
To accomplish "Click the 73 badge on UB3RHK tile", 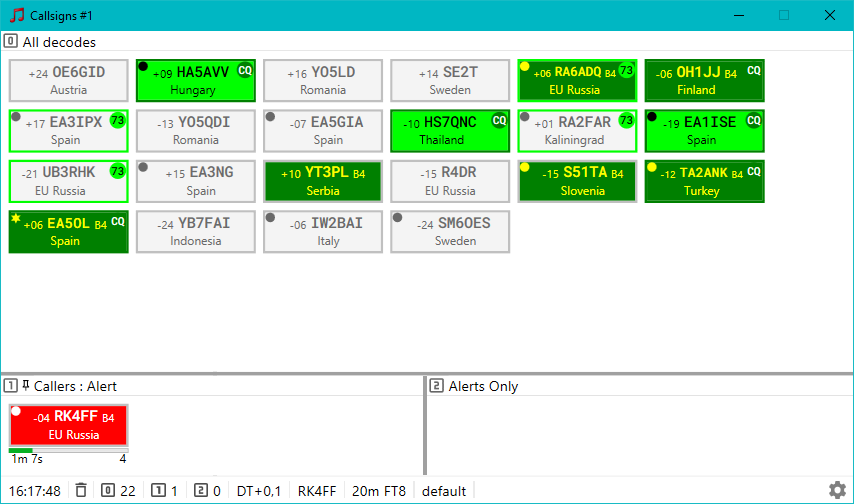I will tap(118, 170).
